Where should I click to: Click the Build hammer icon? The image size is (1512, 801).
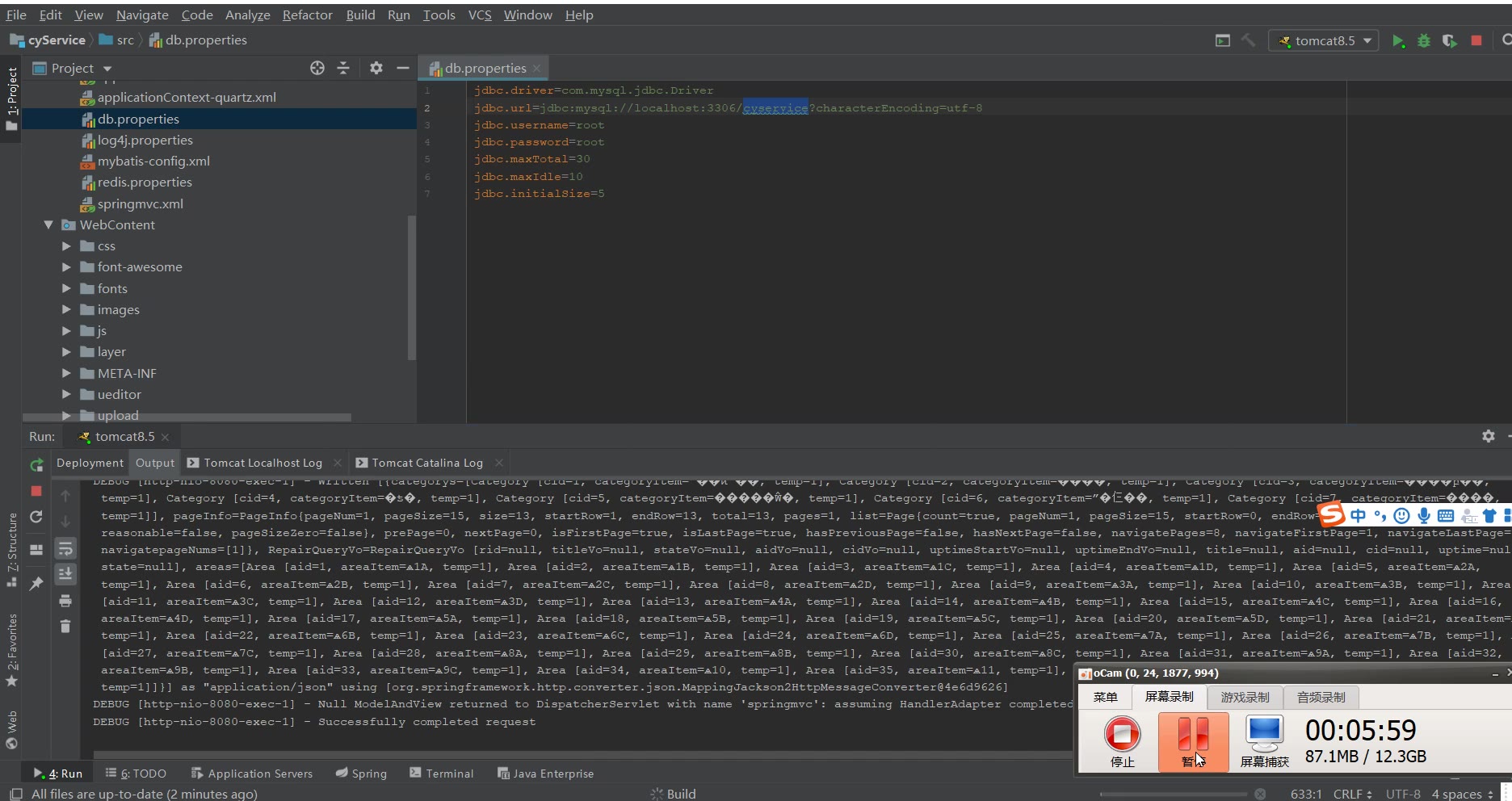pos(1248,40)
